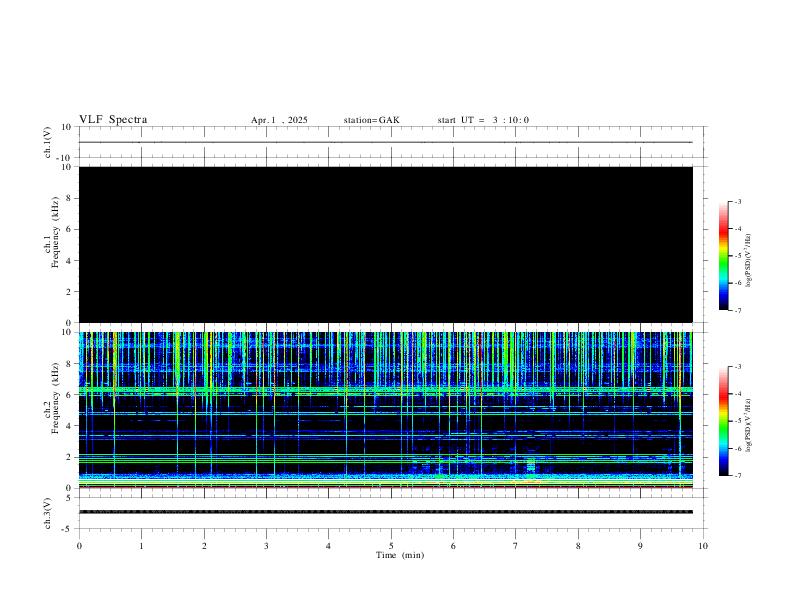The width and height of the screenshot is (792, 612).
Task: Select the 'start UT = 3:10:0' text
Action: click(483, 120)
